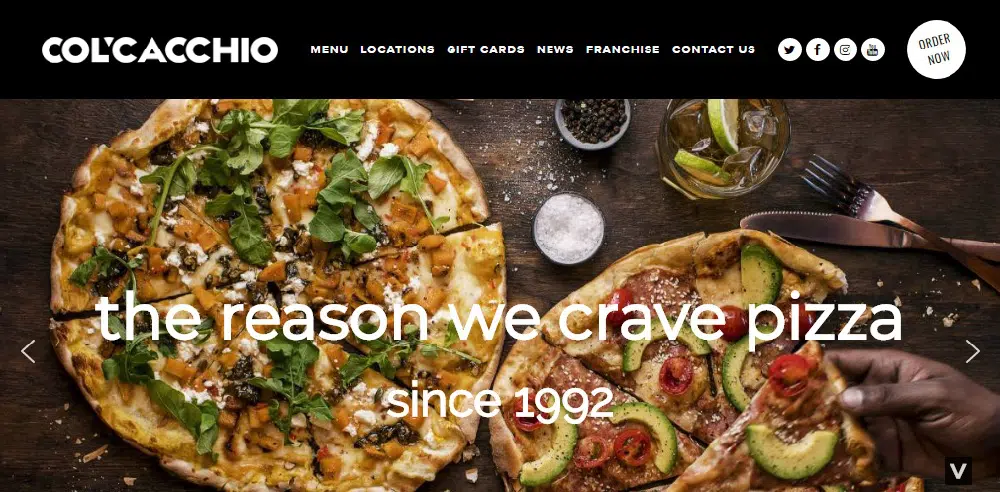Click 'the reason we crave pizza' headline
Screen dimensions: 1000x492
498,318
